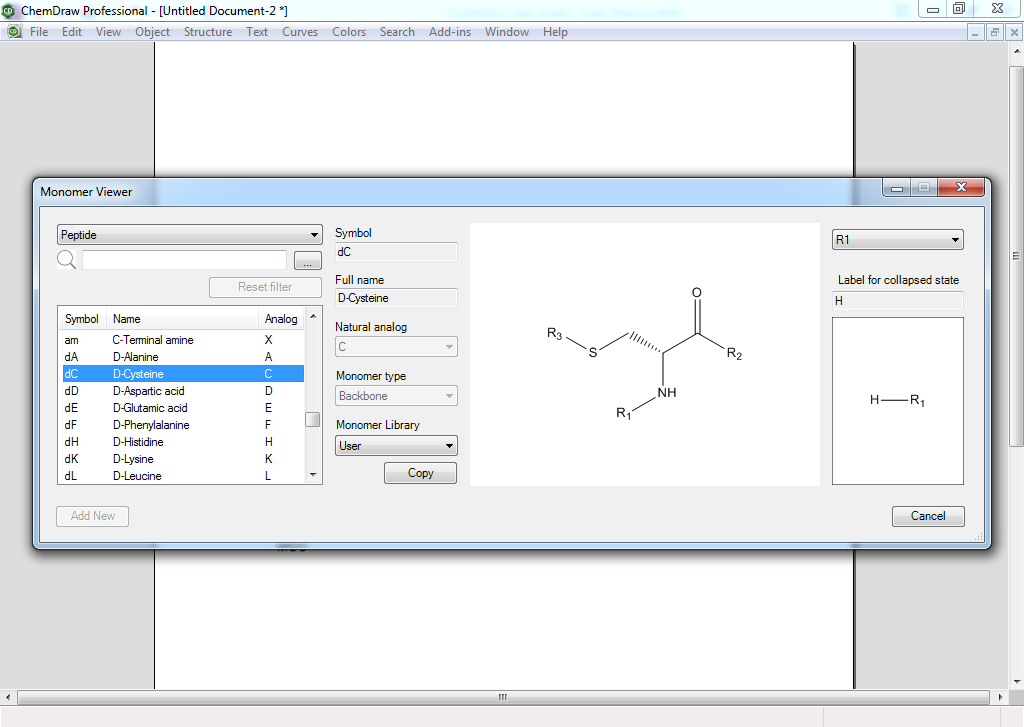The height and width of the screenshot is (727, 1024).
Task: Select the C-Terminal amine row
Action: coord(183,340)
